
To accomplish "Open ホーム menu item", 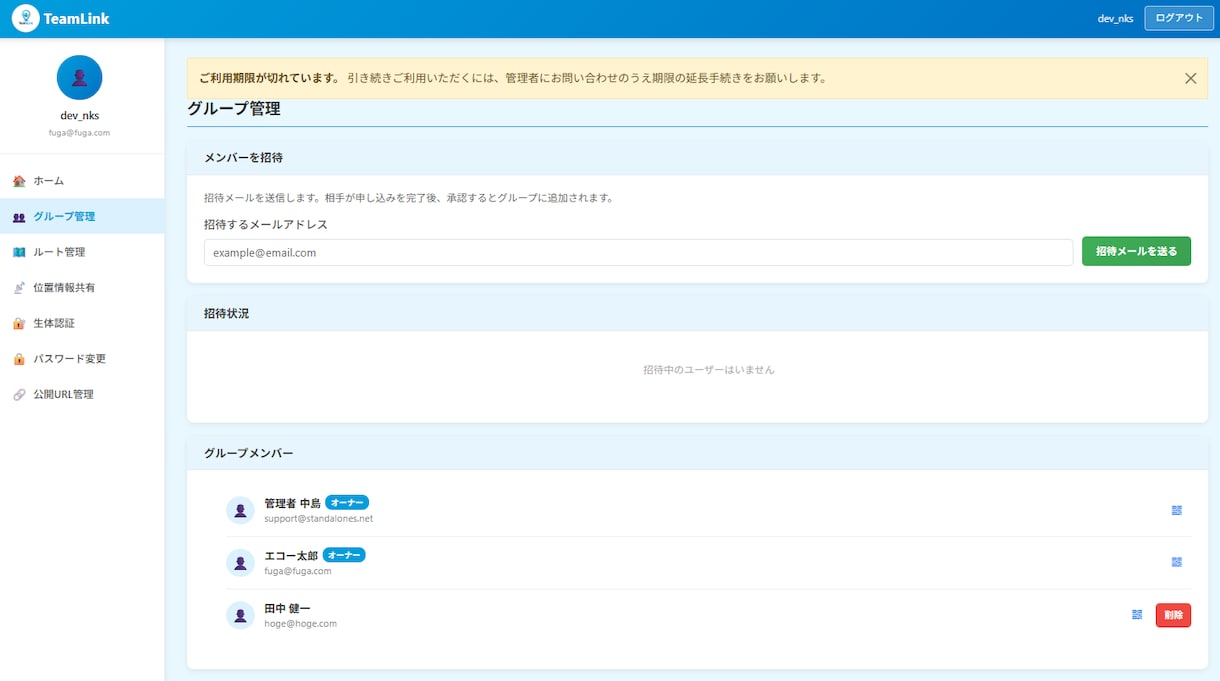I will (x=82, y=181).
